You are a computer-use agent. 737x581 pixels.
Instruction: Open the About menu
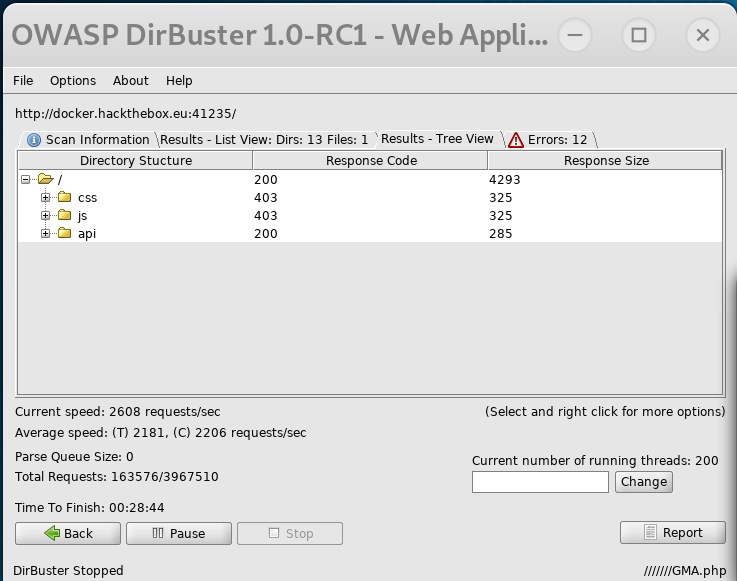pyautogui.click(x=131, y=81)
